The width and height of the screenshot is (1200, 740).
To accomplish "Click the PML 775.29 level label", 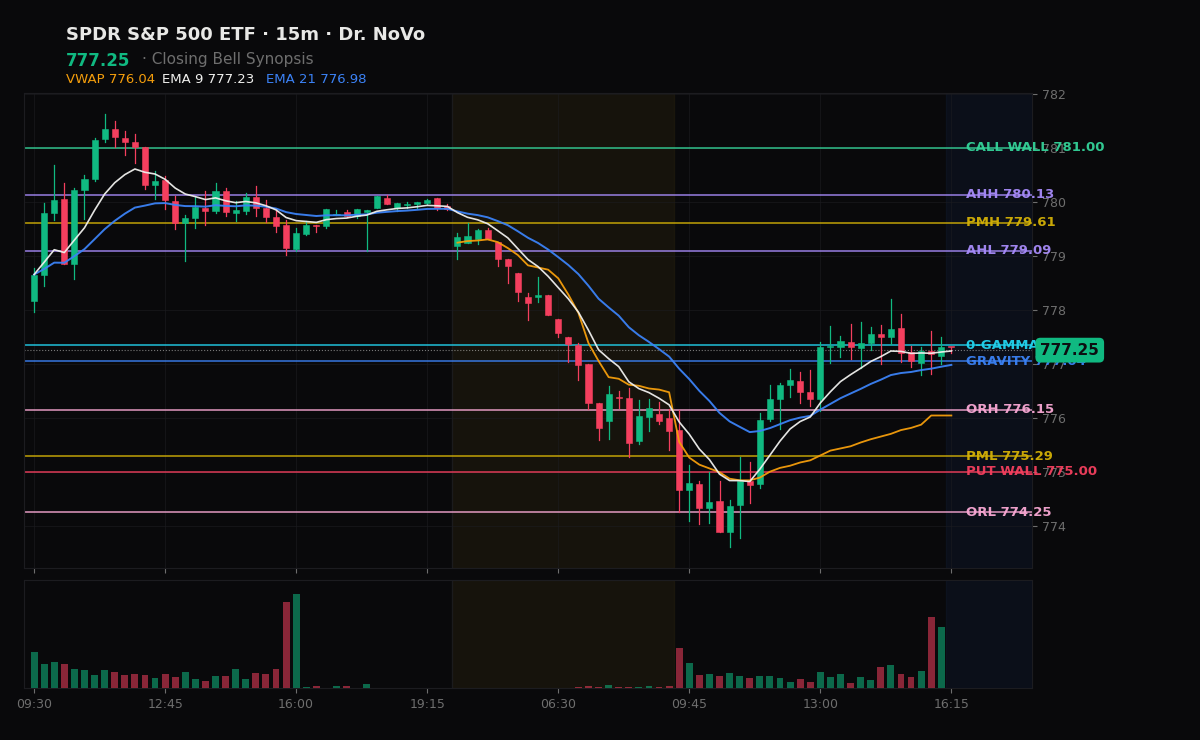I will (1009, 456).
